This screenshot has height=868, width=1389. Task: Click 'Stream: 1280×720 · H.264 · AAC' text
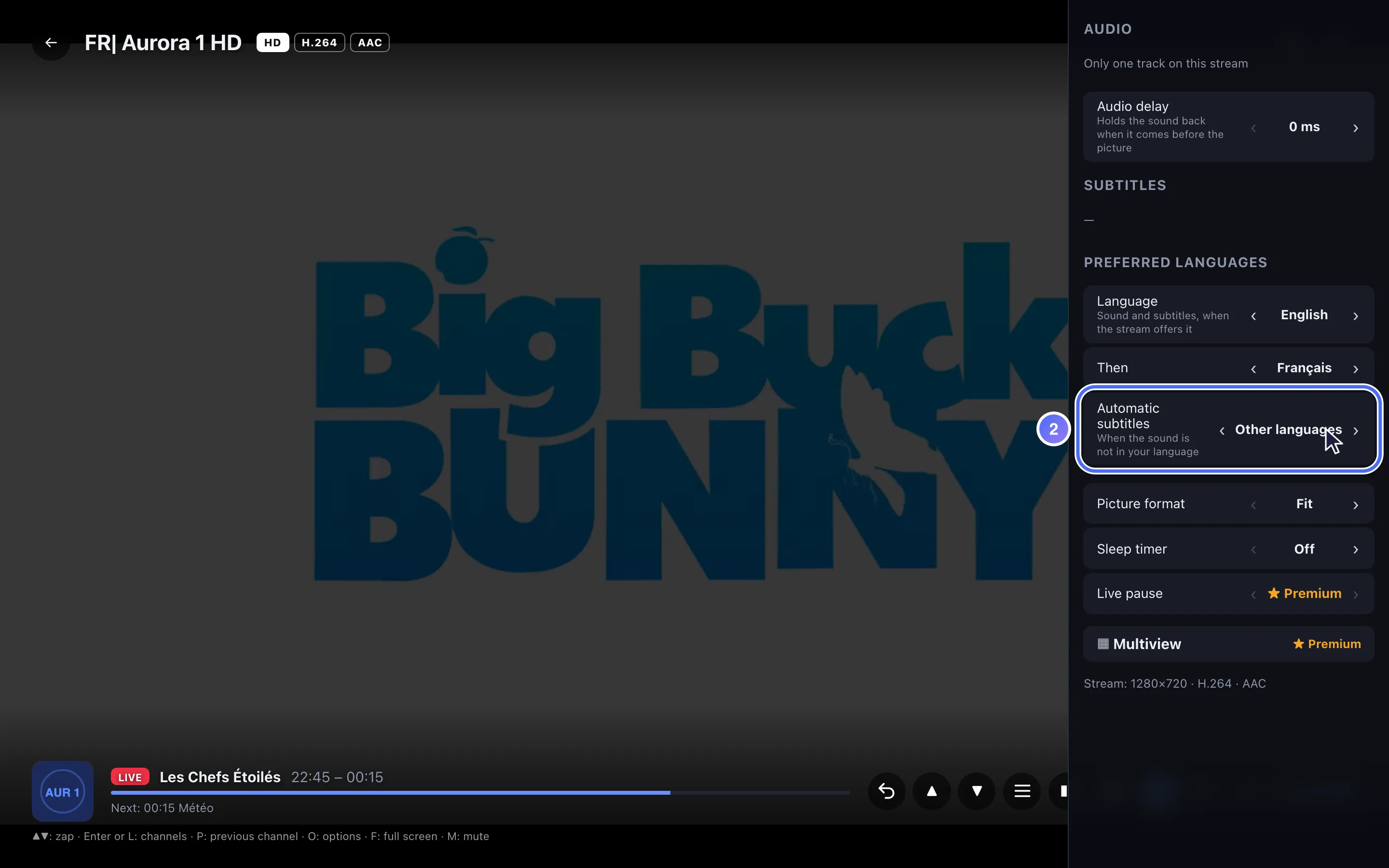(x=1174, y=683)
